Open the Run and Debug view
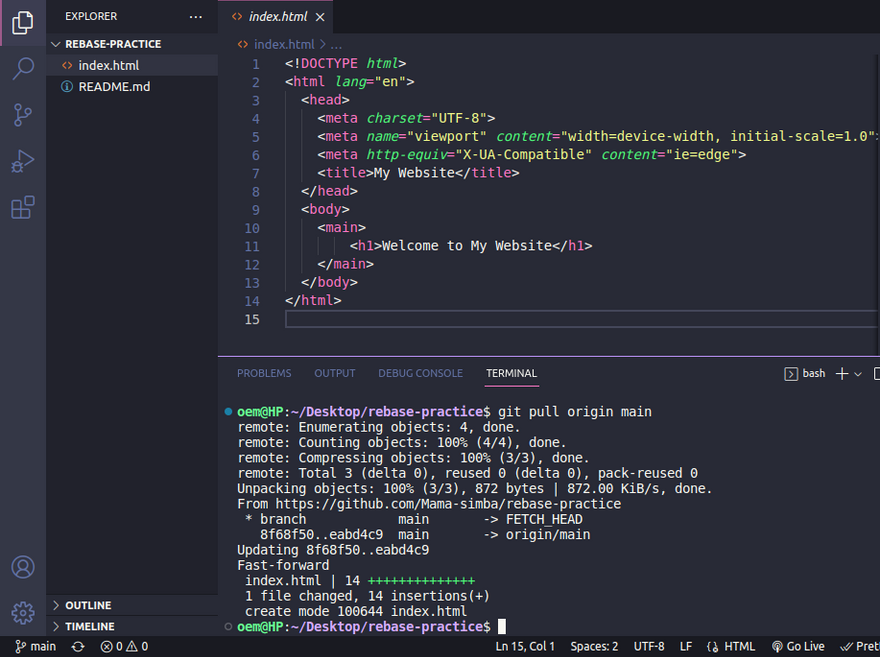 tap(22, 162)
